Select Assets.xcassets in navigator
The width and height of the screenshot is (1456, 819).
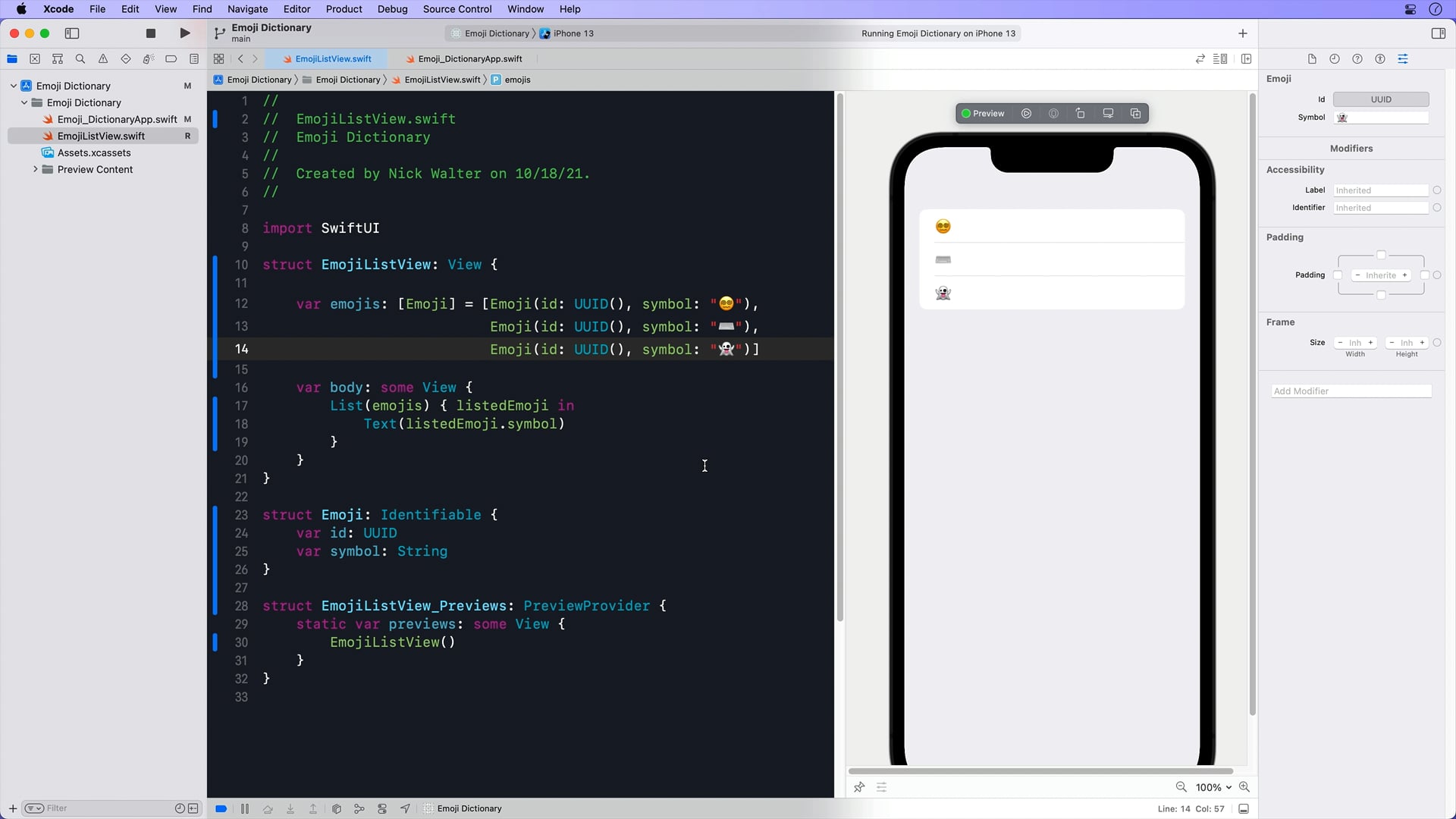[x=94, y=152]
